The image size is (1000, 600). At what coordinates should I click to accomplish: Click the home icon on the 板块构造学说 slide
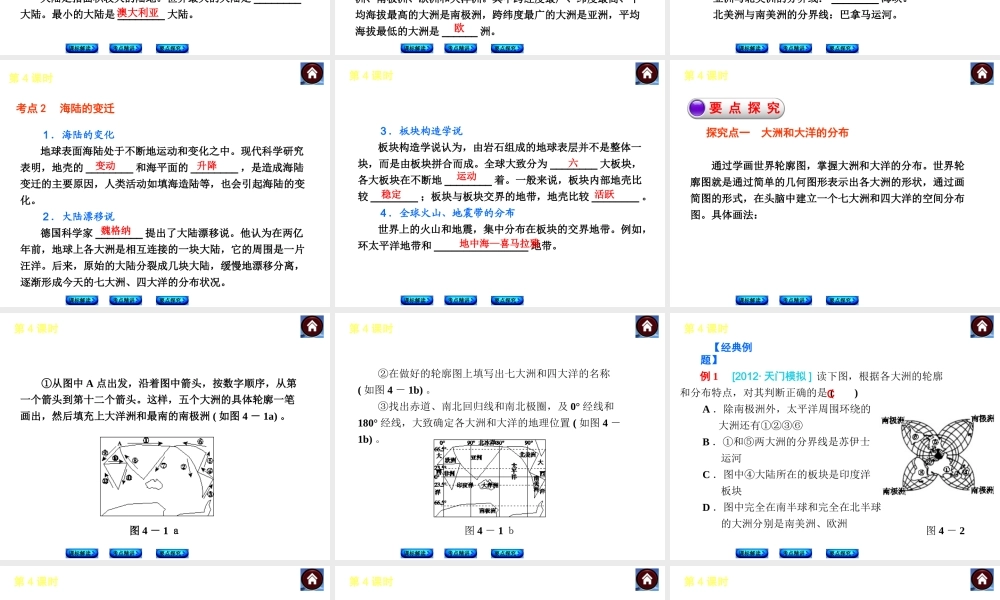tap(647, 73)
